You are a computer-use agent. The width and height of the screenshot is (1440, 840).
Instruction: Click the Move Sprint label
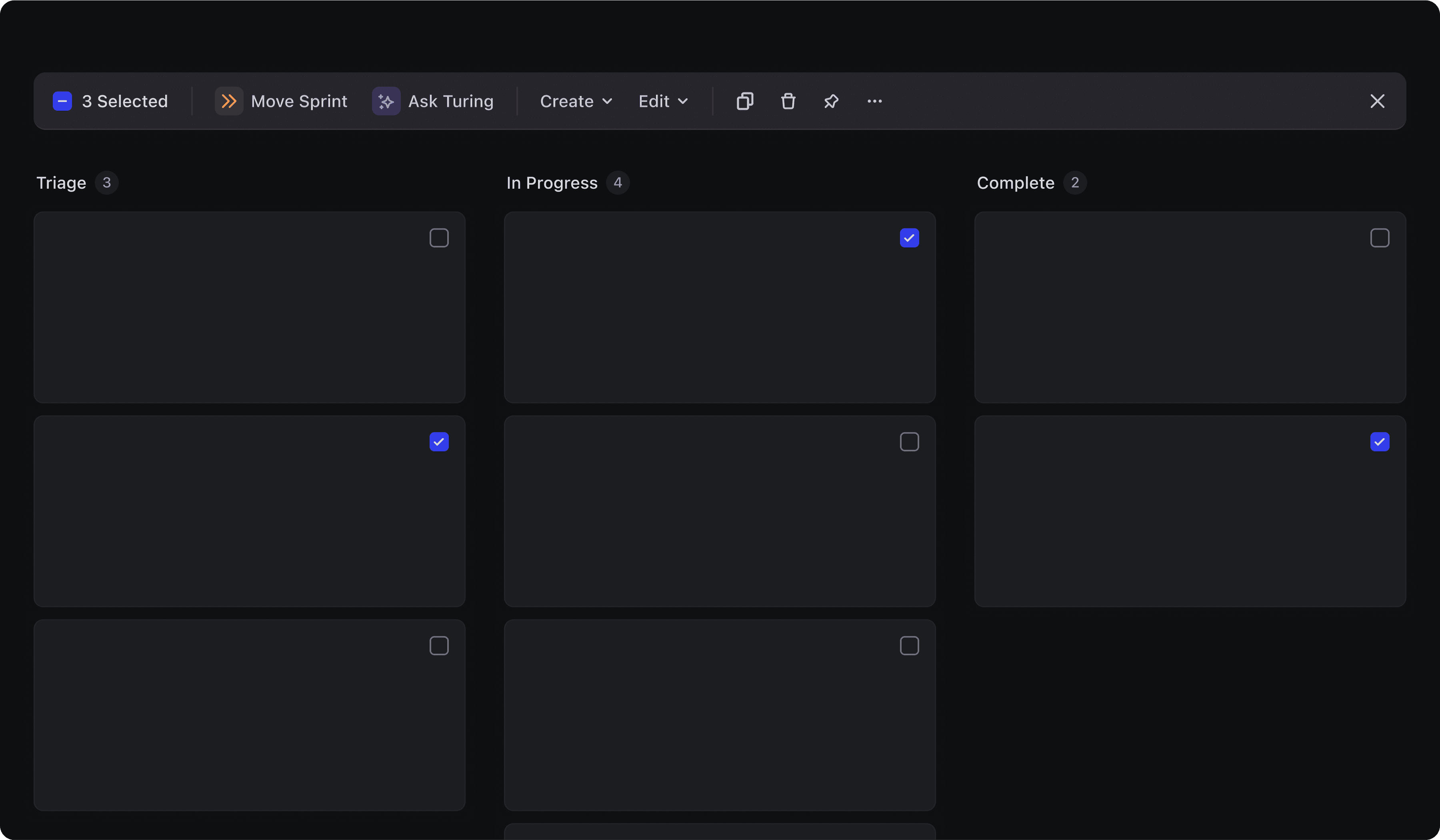[x=299, y=101]
